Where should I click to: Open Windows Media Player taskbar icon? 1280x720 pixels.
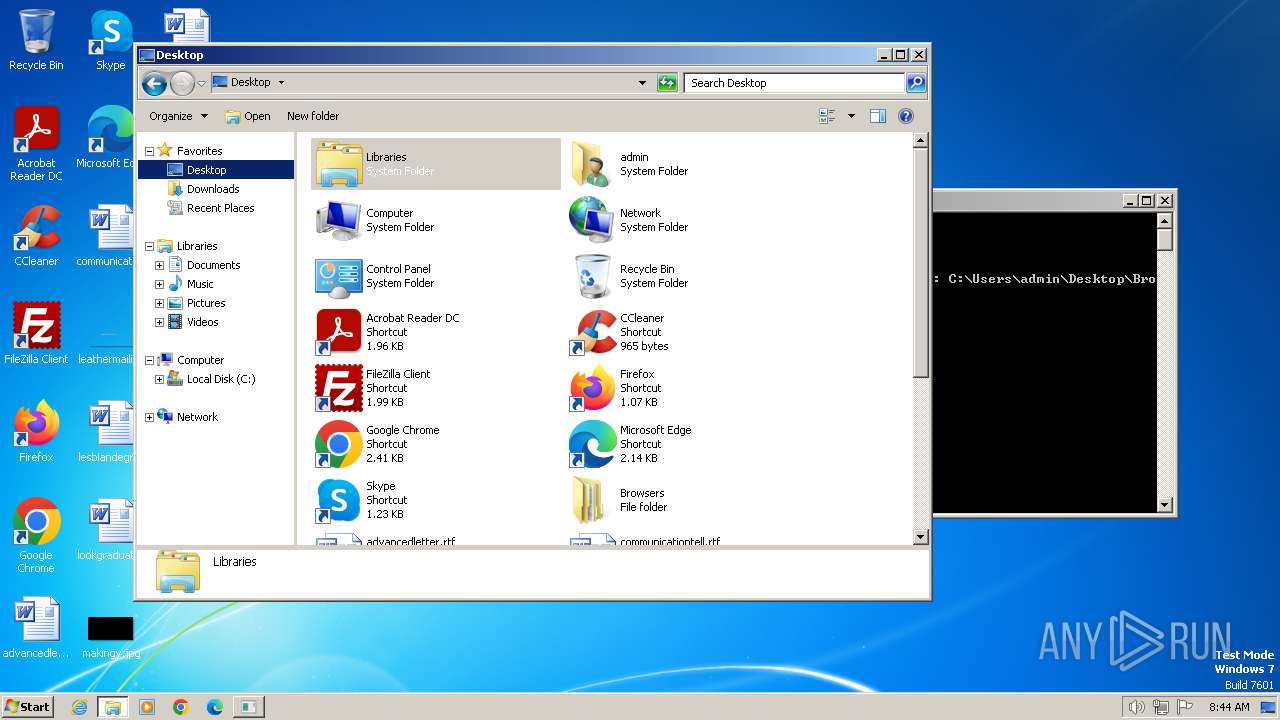click(x=147, y=707)
